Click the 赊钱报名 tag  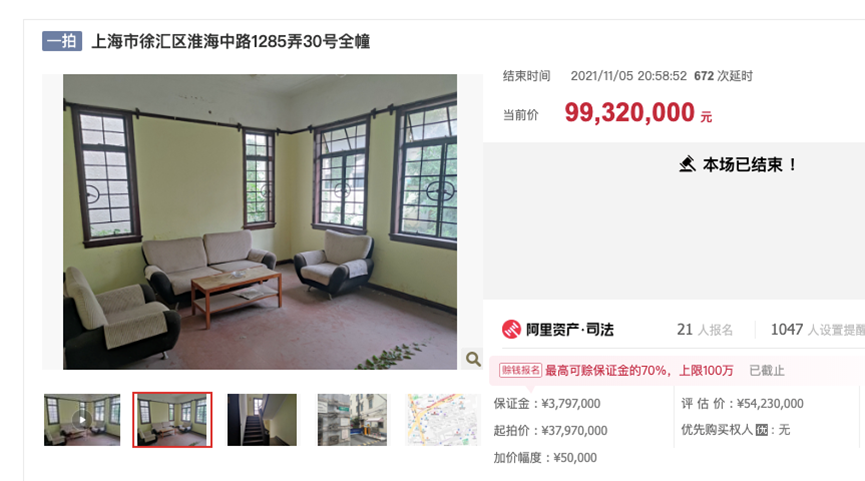(520, 370)
